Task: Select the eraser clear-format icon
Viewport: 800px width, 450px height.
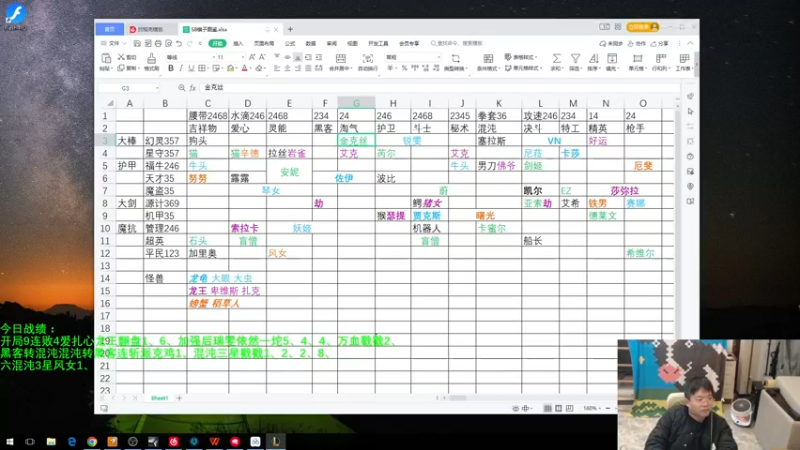Action: (x=259, y=68)
